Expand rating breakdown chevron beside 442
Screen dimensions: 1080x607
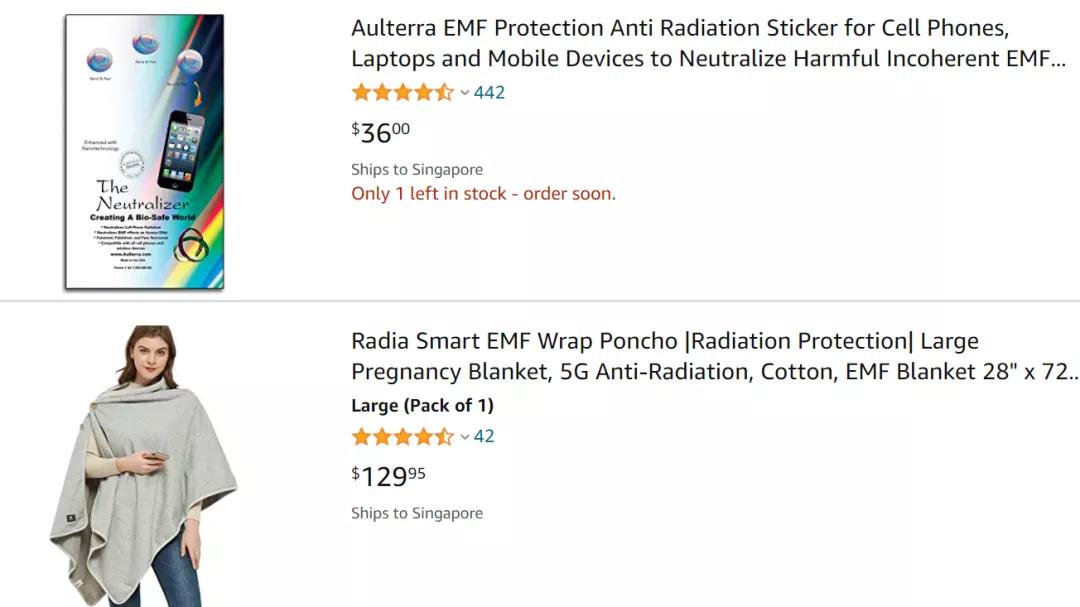(x=465, y=93)
